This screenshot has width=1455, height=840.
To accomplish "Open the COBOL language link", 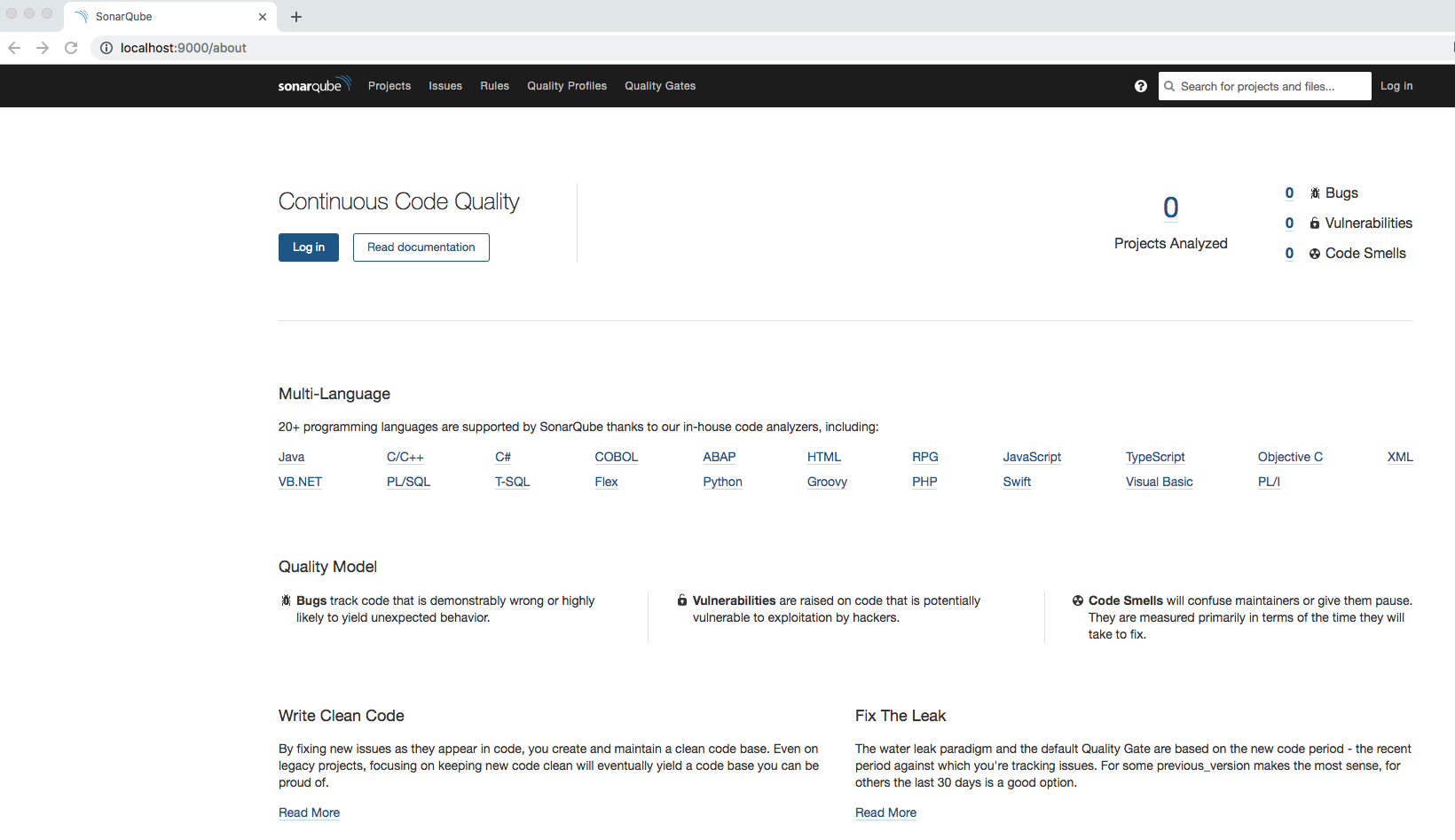I will click(617, 457).
